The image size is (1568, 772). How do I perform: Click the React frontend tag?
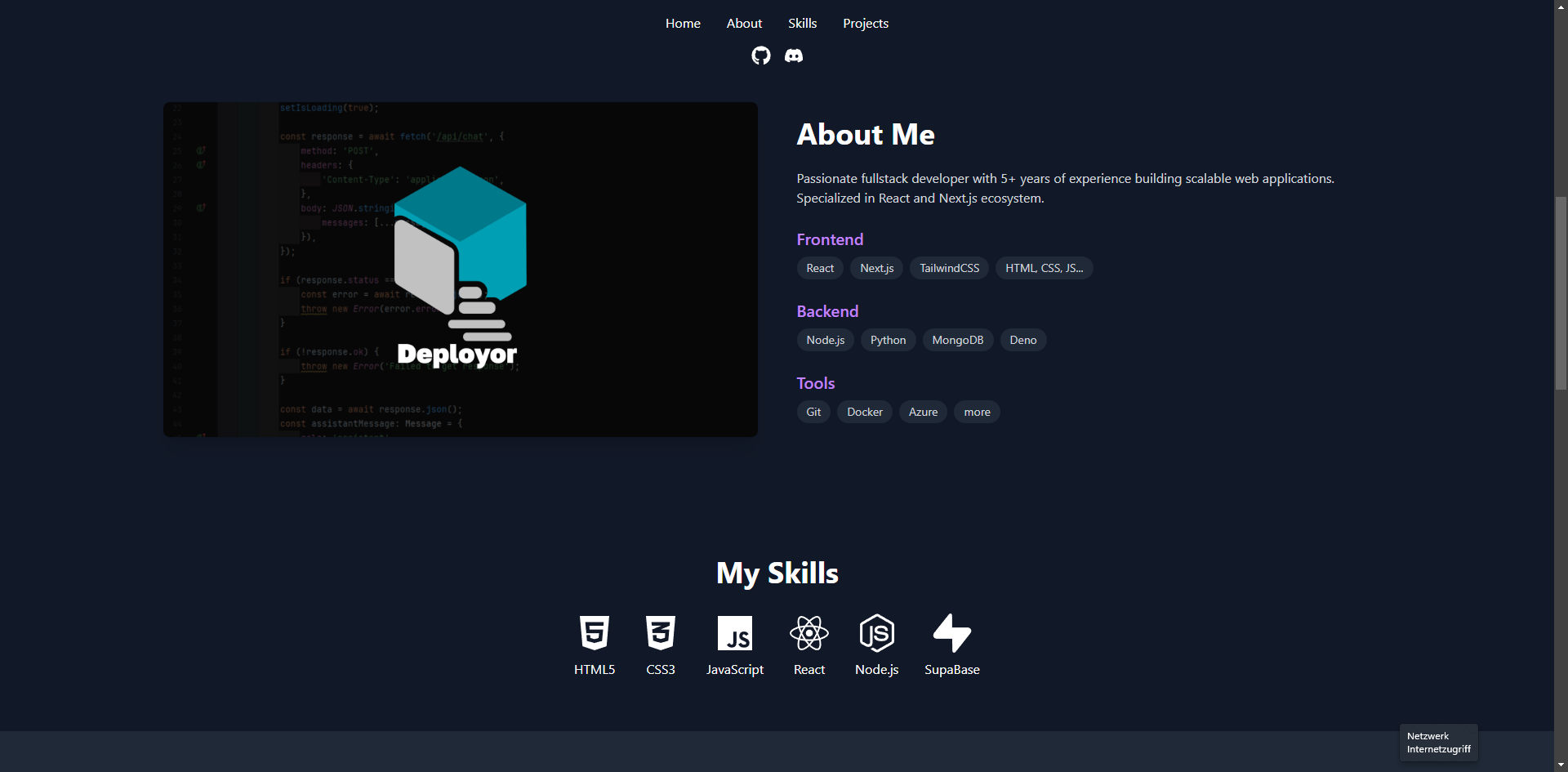820,268
